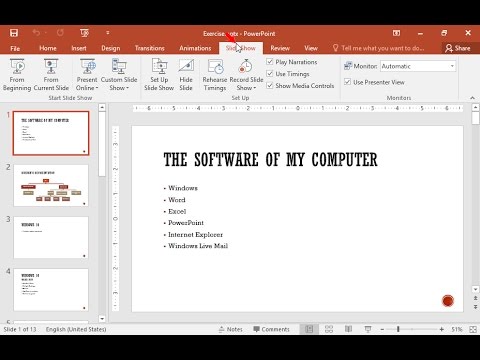Toggle Show Media Controls checkbox
This screenshot has height=360, width=480.
270,86
